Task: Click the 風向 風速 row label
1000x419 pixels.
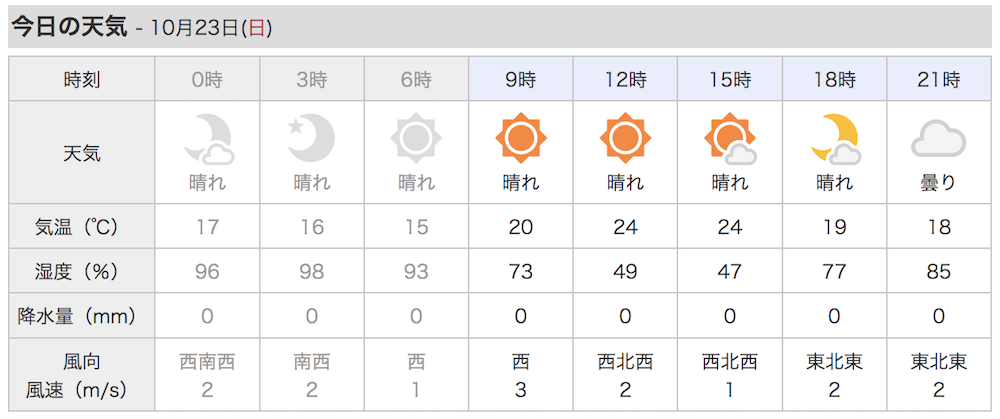Action: click(77, 376)
